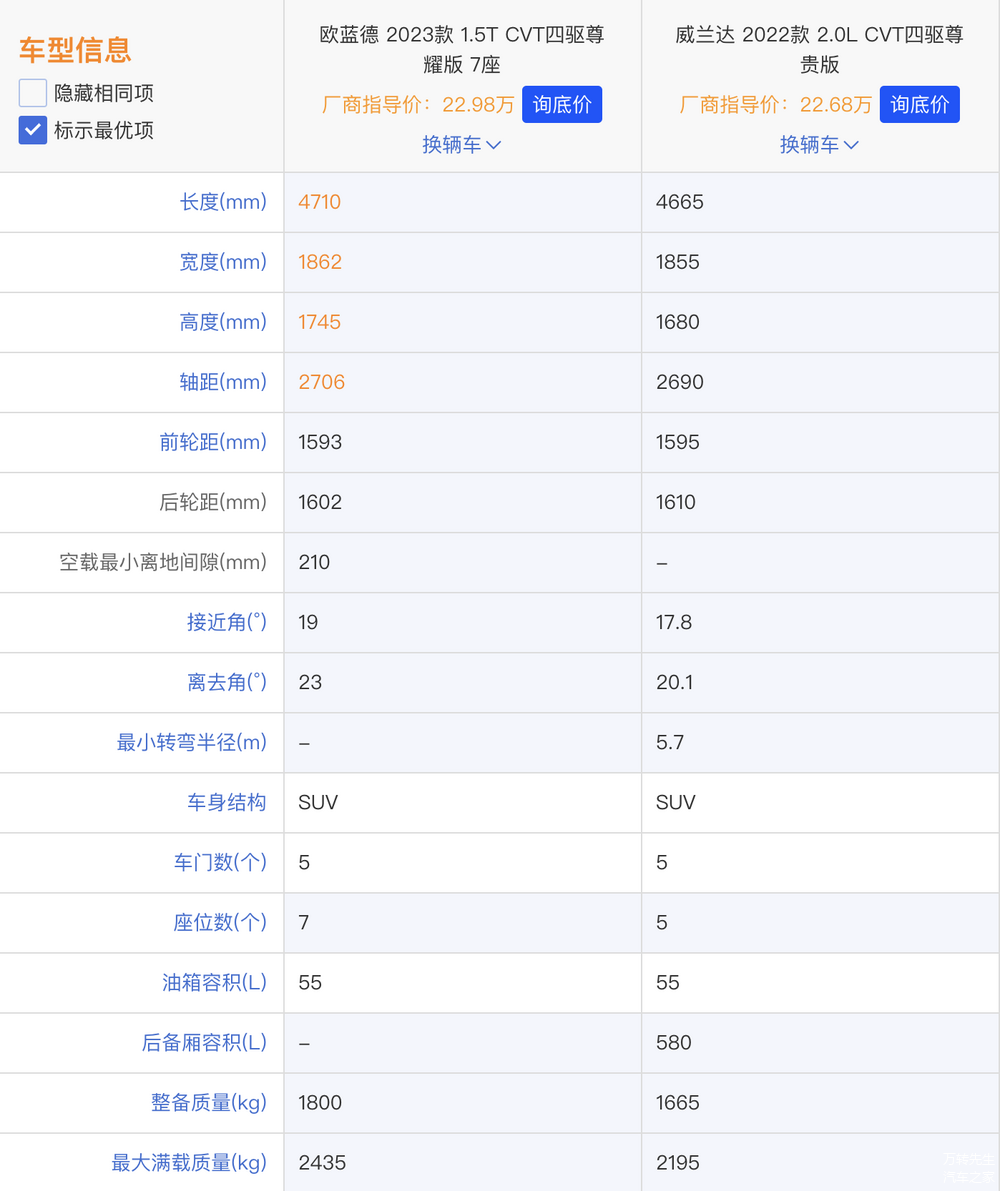The image size is (1000, 1191).
Task: Select the highlighted width value 1862
Action: 320,262
